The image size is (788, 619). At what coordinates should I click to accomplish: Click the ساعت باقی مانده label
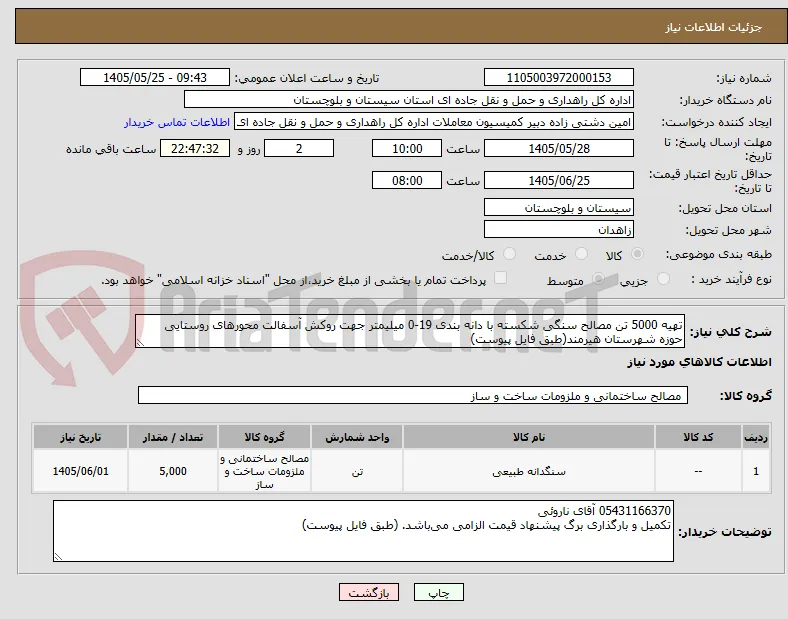(x=111, y=149)
